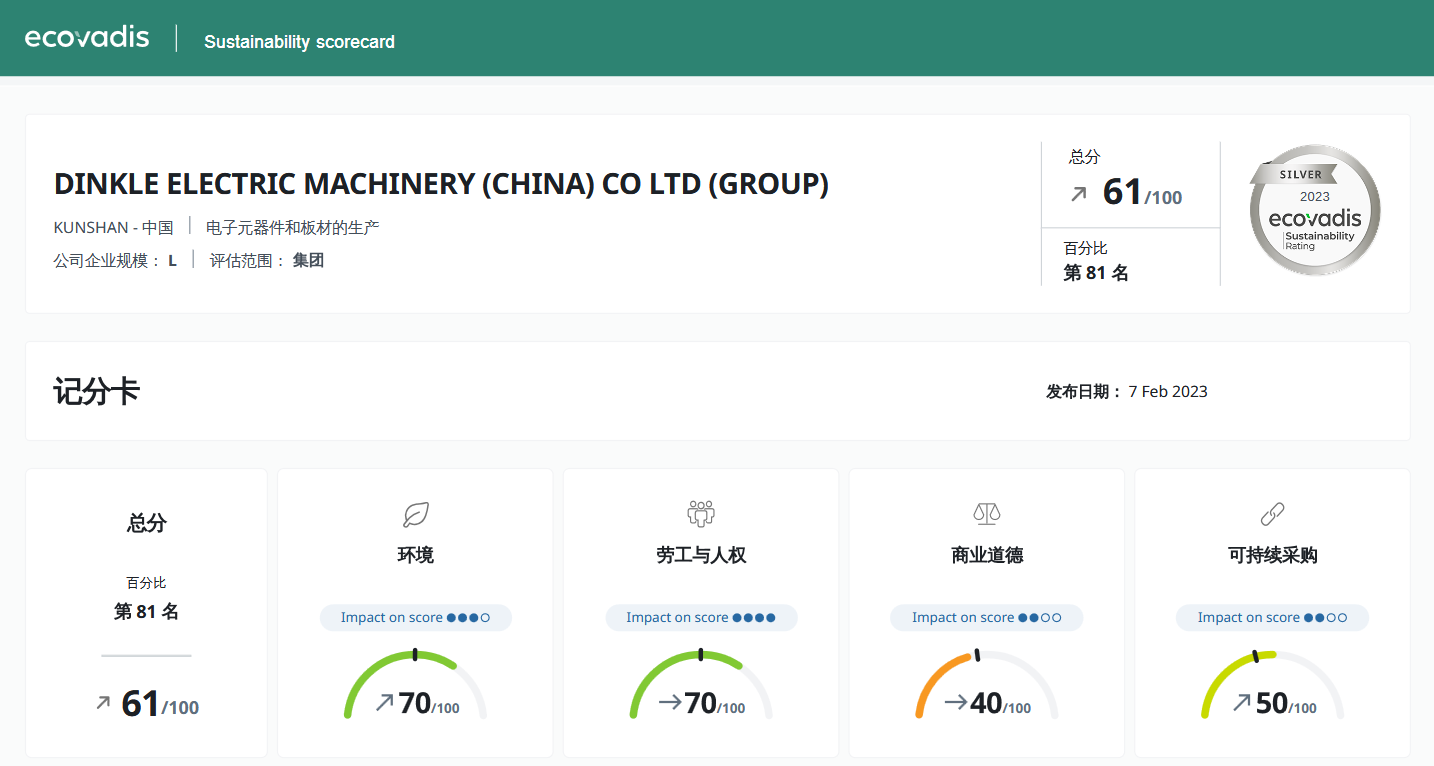Click the trend arrow in the 总分 card
Image resolution: width=1434 pixels, height=766 pixels.
(x=102, y=703)
